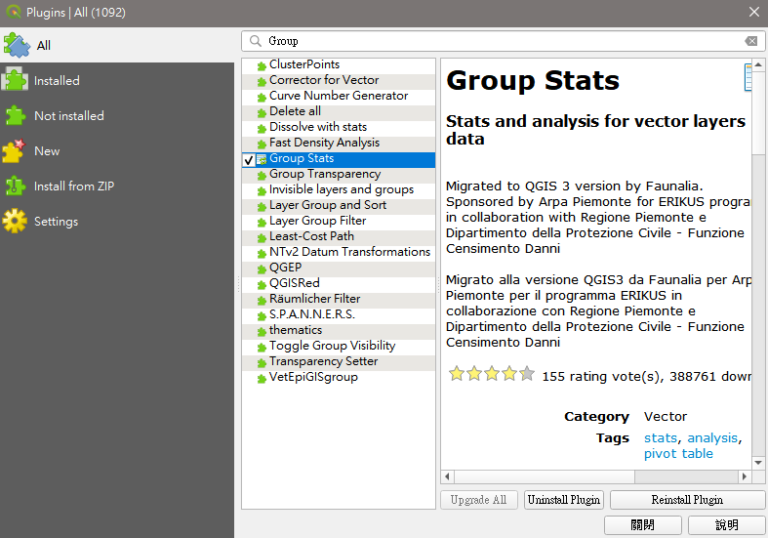
Task: Open the Installed tab
Action: click(57, 81)
